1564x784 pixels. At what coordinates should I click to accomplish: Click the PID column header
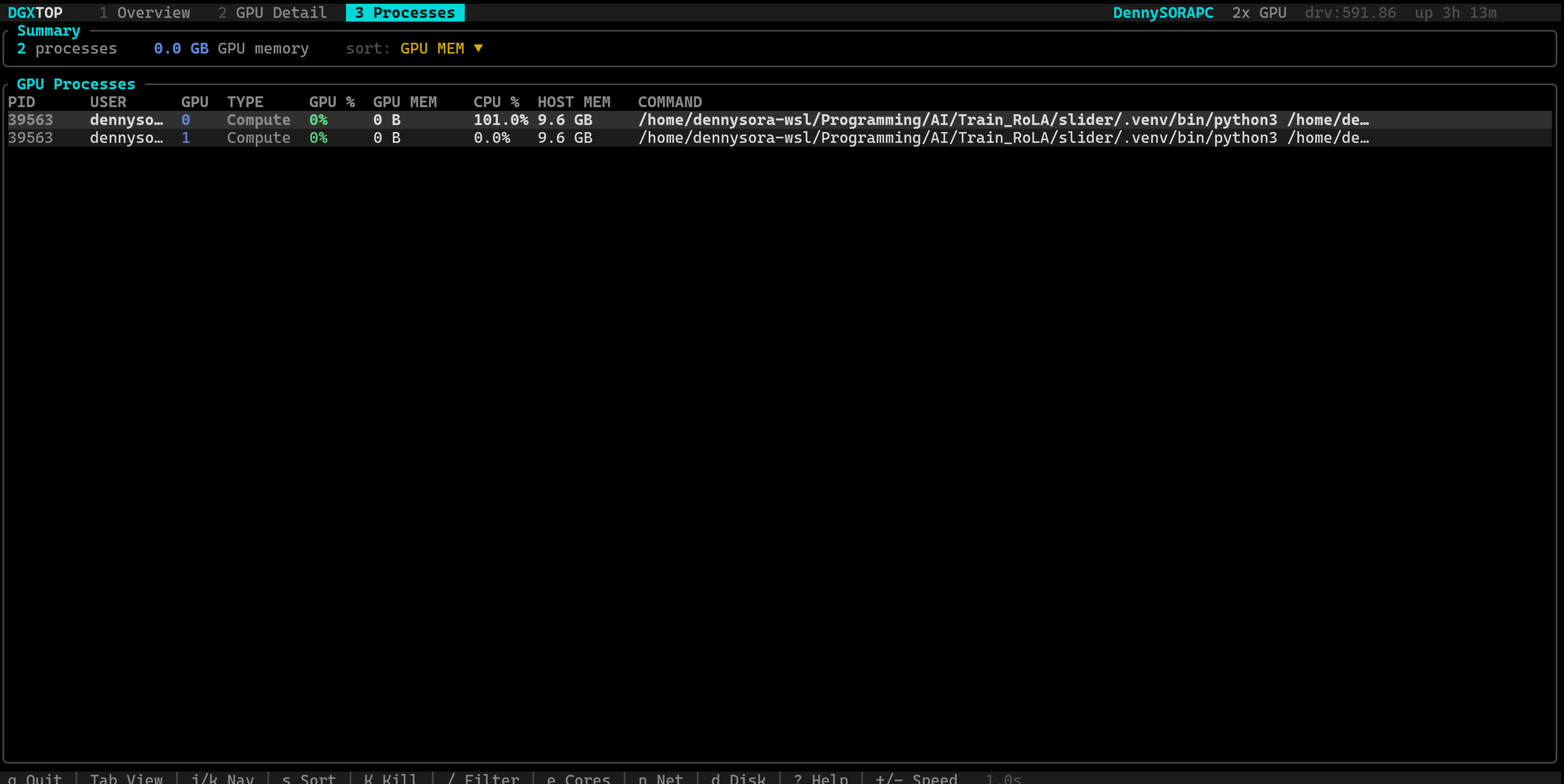tap(22, 102)
